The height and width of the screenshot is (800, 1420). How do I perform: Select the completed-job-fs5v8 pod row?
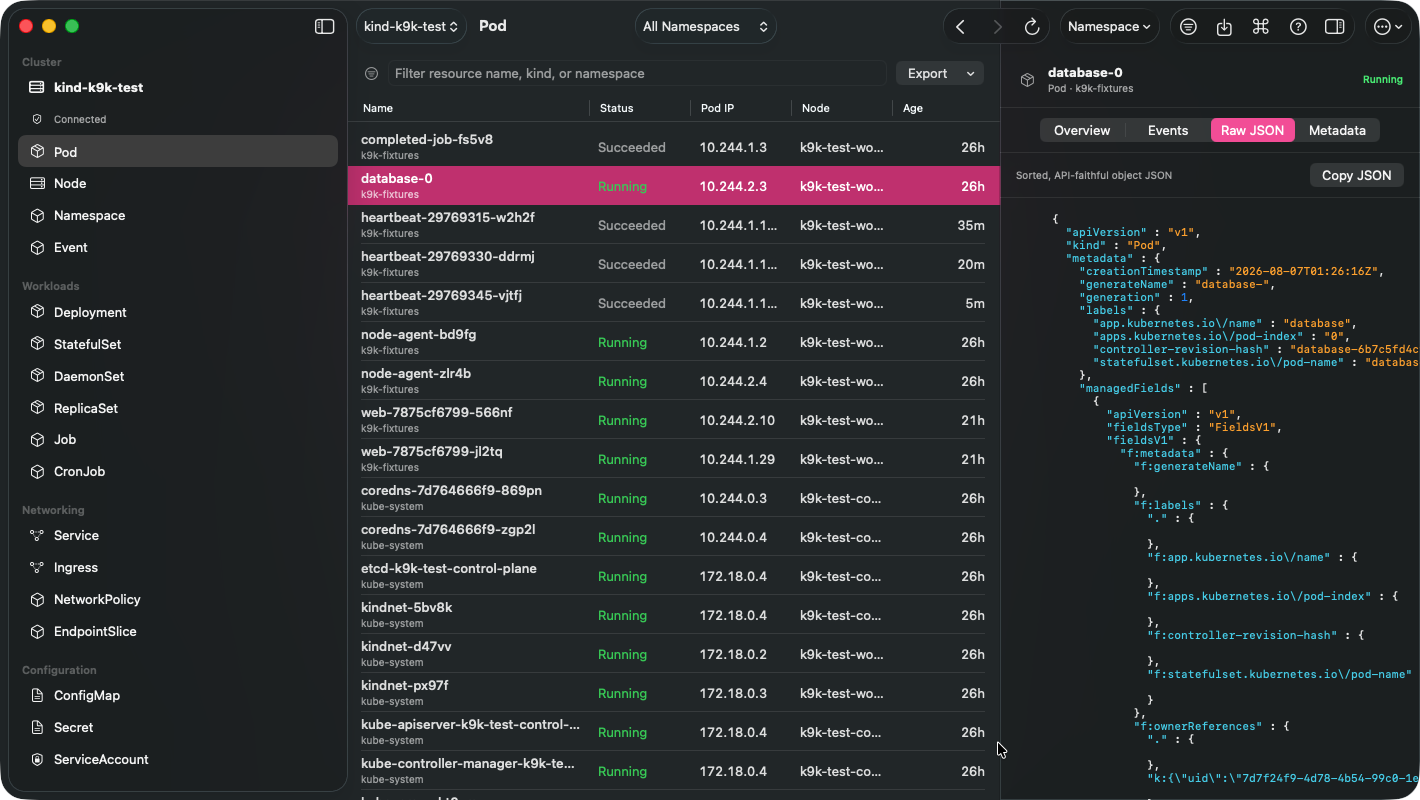[x=673, y=147]
